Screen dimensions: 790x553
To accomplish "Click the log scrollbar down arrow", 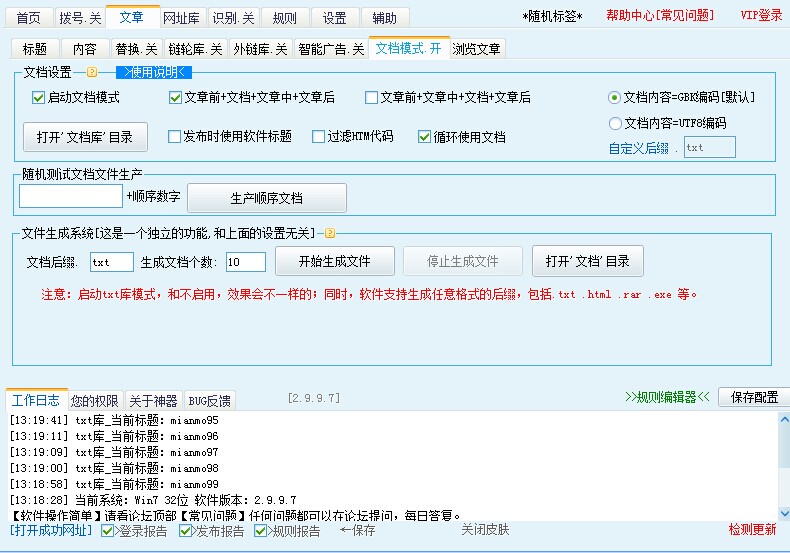I will click(x=781, y=512).
